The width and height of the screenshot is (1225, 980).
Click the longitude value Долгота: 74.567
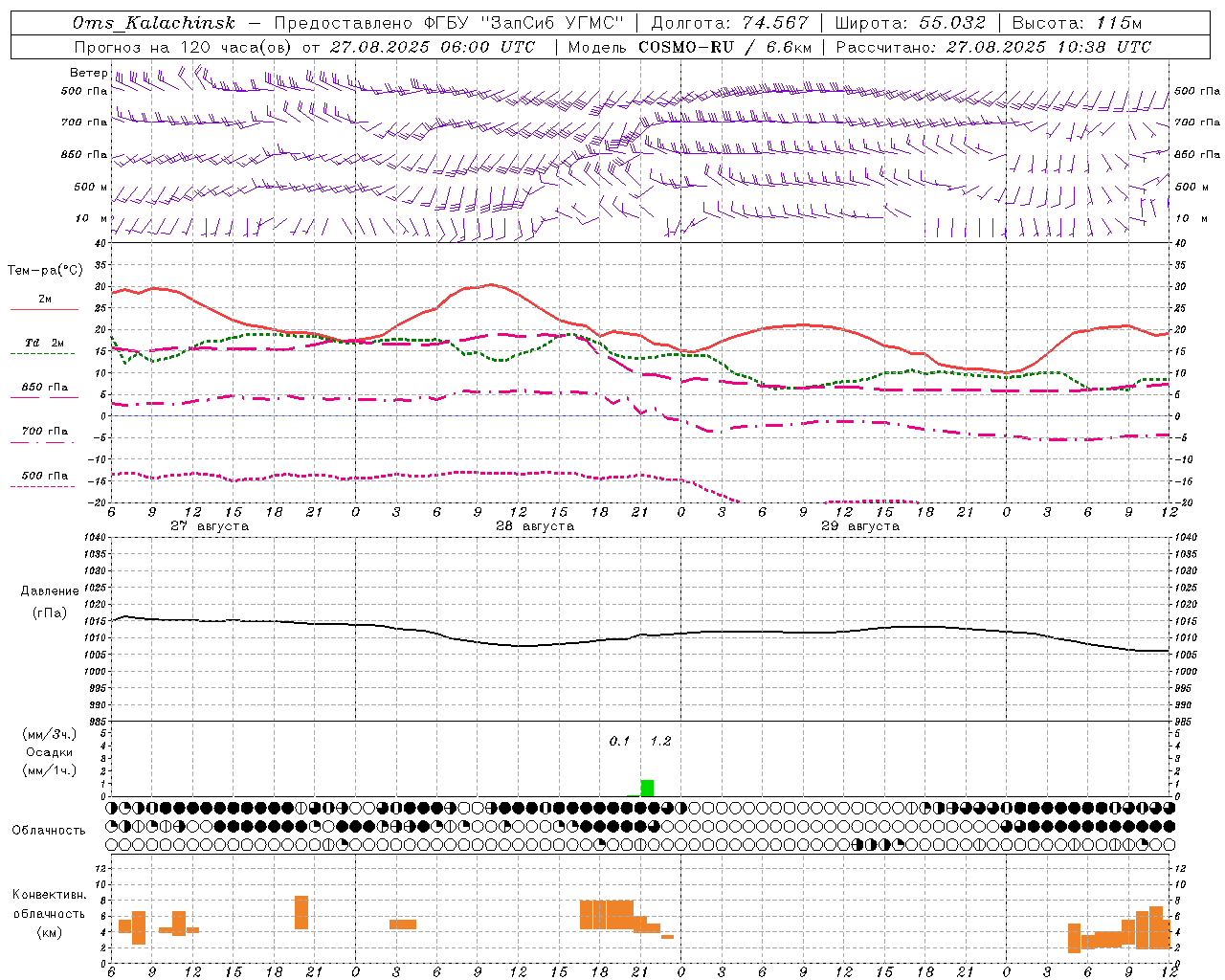730,23
